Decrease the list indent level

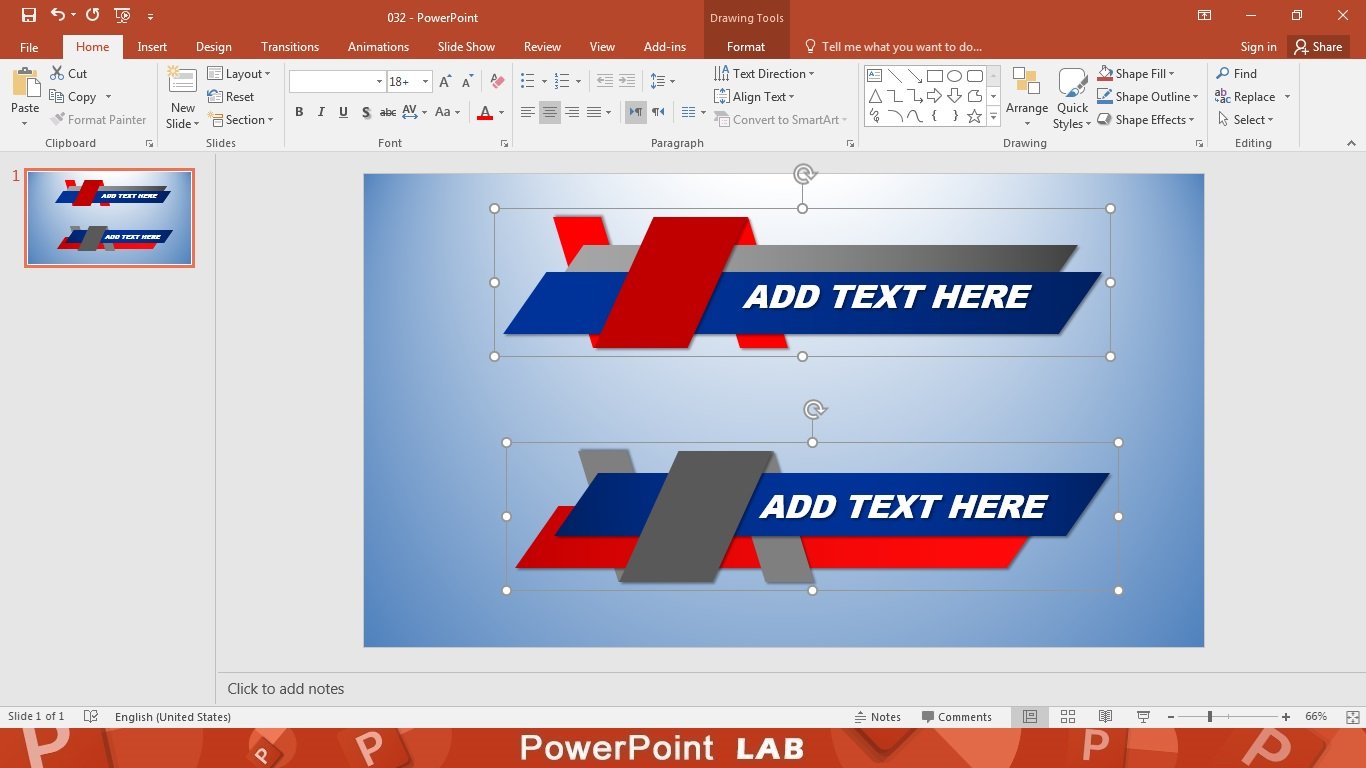coord(604,81)
